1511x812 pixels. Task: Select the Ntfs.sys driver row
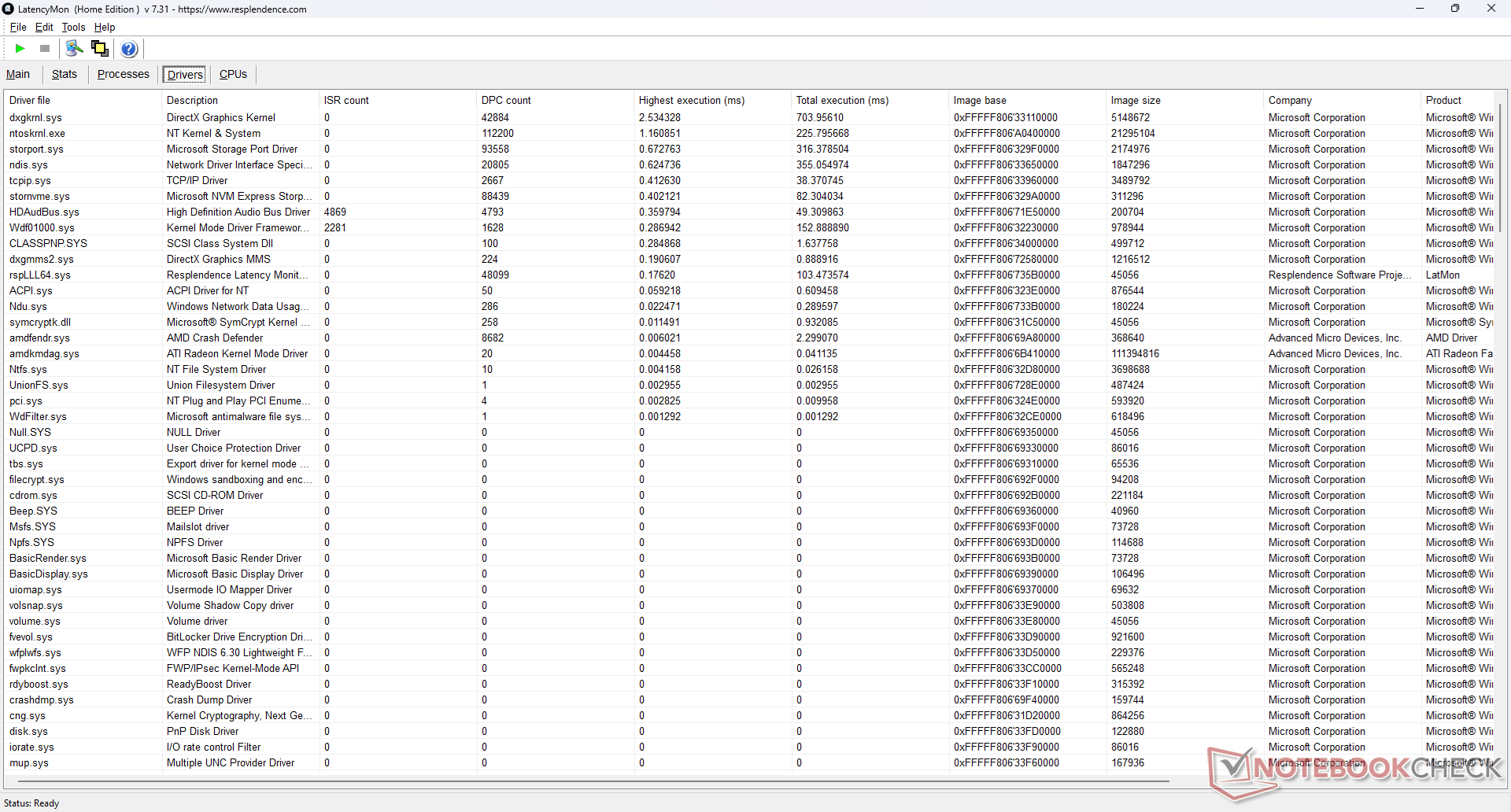pyautogui.click(x=749, y=369)
